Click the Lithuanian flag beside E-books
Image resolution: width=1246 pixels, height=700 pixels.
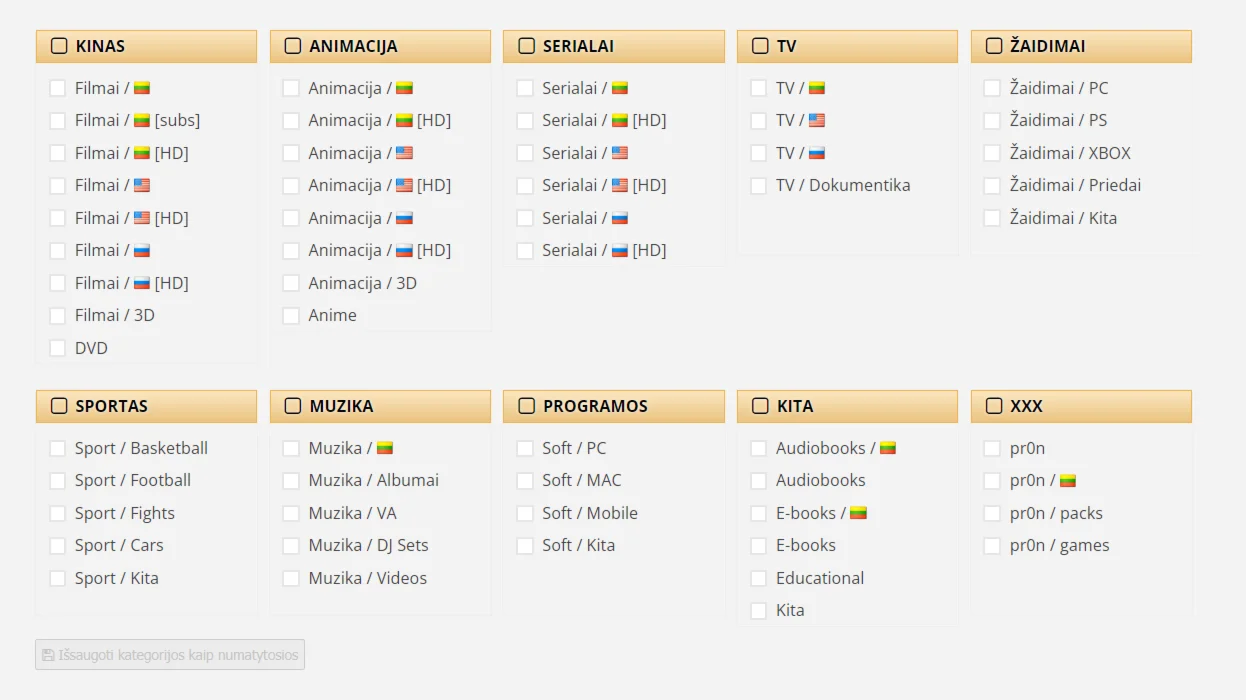coord(858,514)
